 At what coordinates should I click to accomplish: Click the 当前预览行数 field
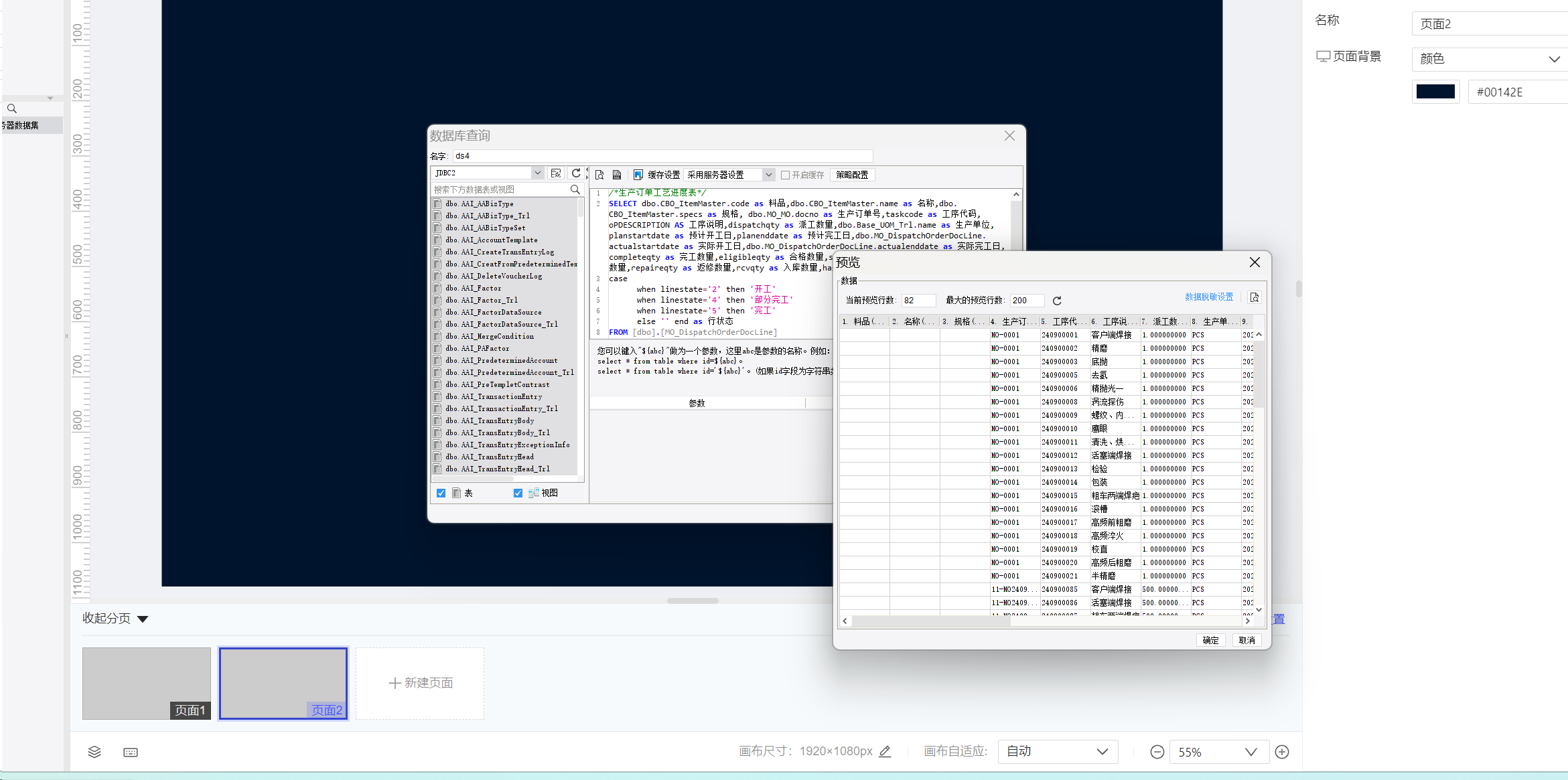918,301
